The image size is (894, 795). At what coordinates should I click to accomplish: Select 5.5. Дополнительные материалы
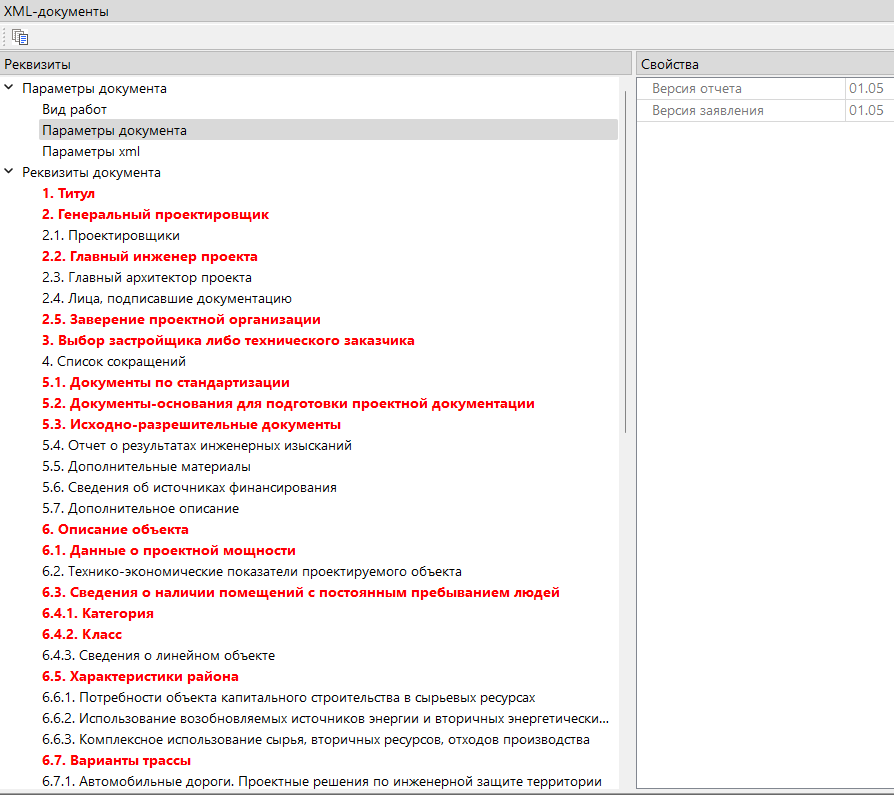[x=146, y=467]
